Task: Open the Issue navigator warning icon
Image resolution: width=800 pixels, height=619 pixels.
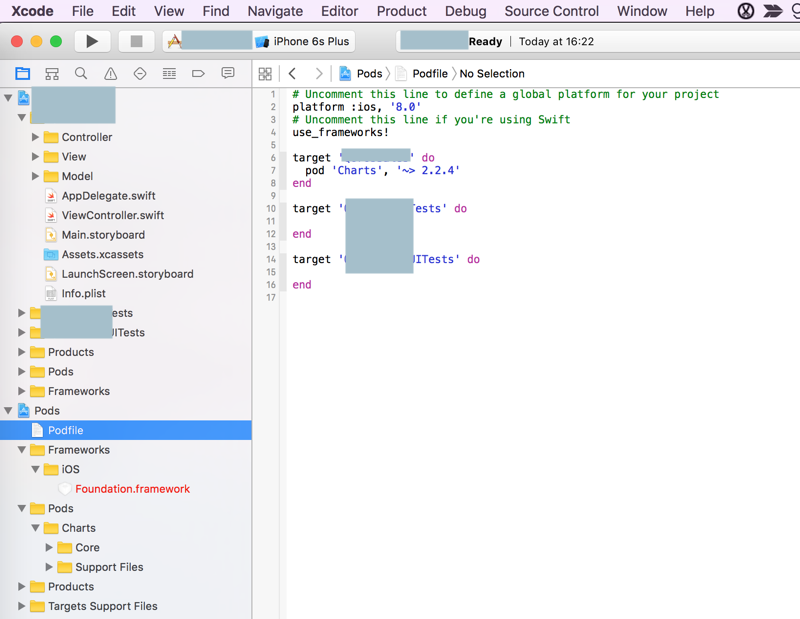Action: (111, 74)
